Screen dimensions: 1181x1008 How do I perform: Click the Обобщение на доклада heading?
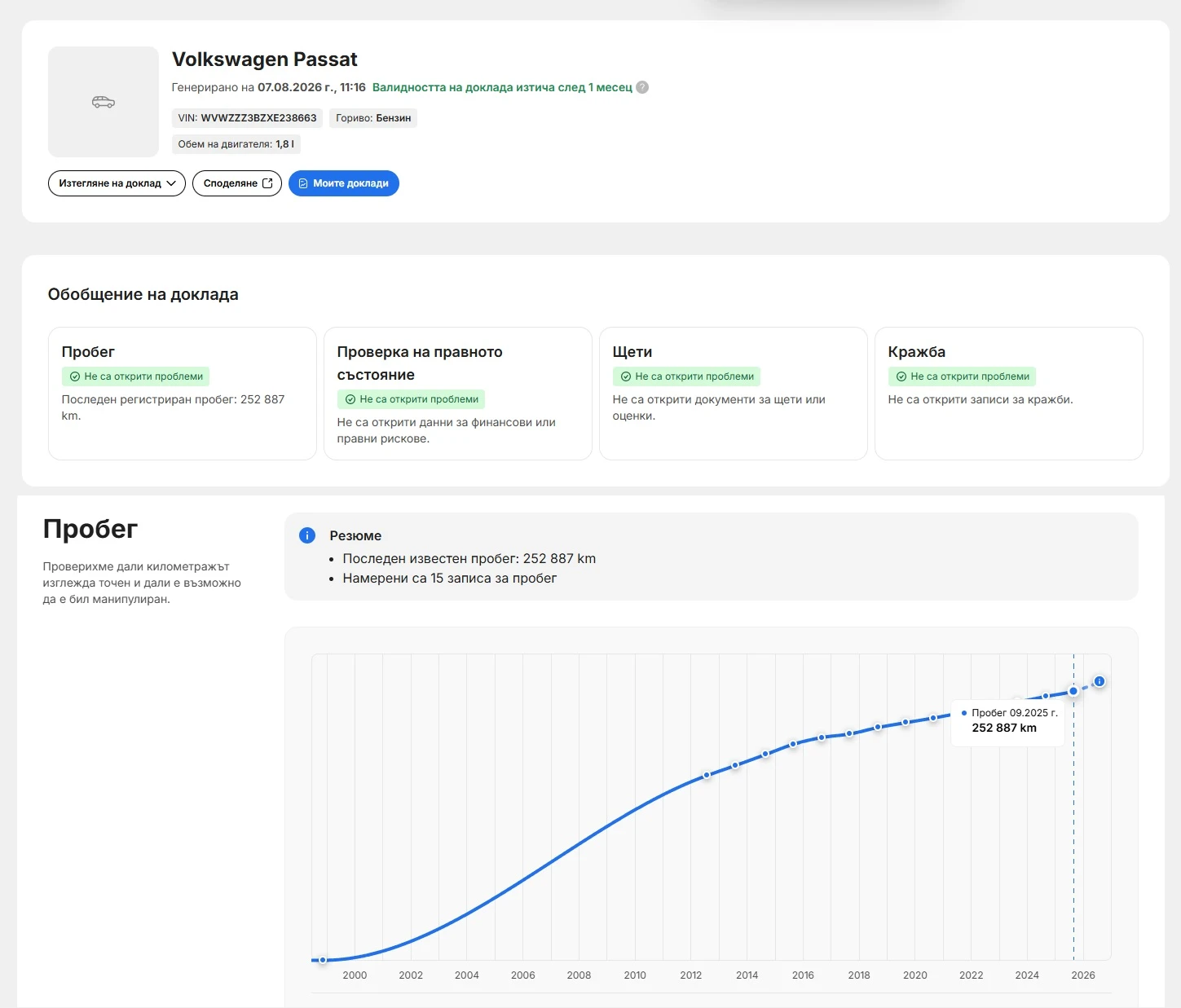coord(143,294)
